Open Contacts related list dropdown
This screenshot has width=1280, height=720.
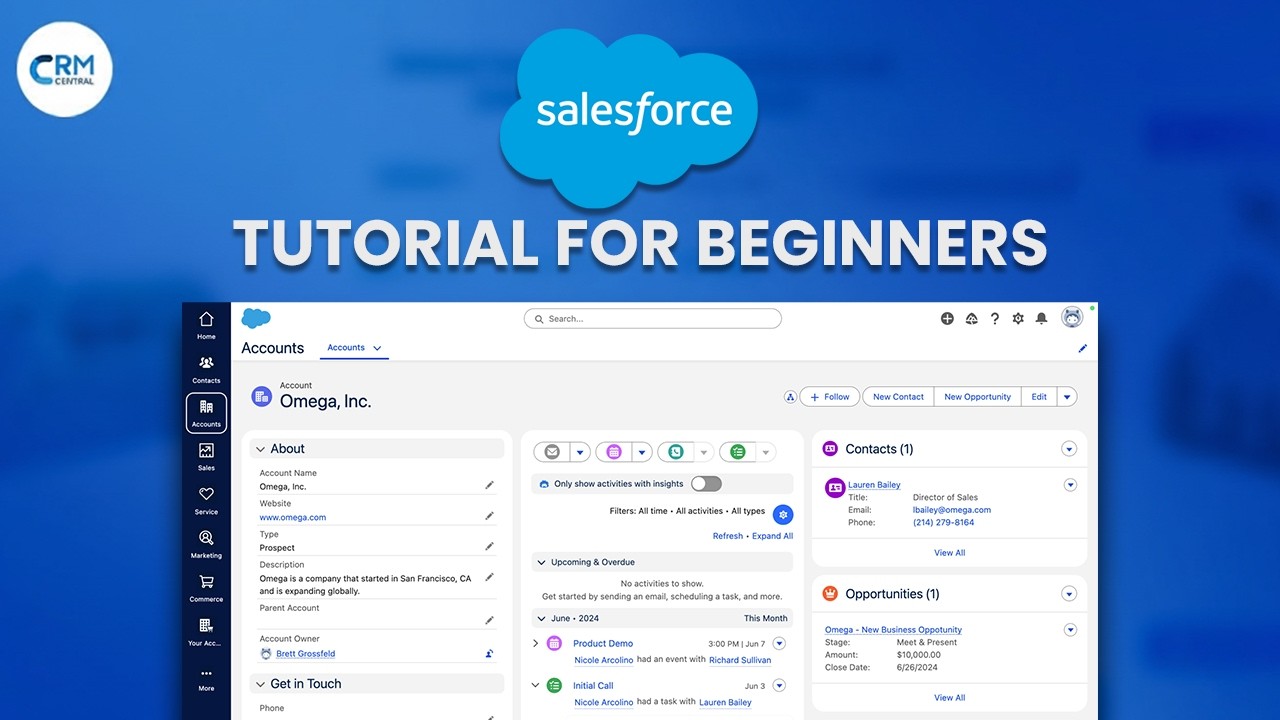(1069, 449)
